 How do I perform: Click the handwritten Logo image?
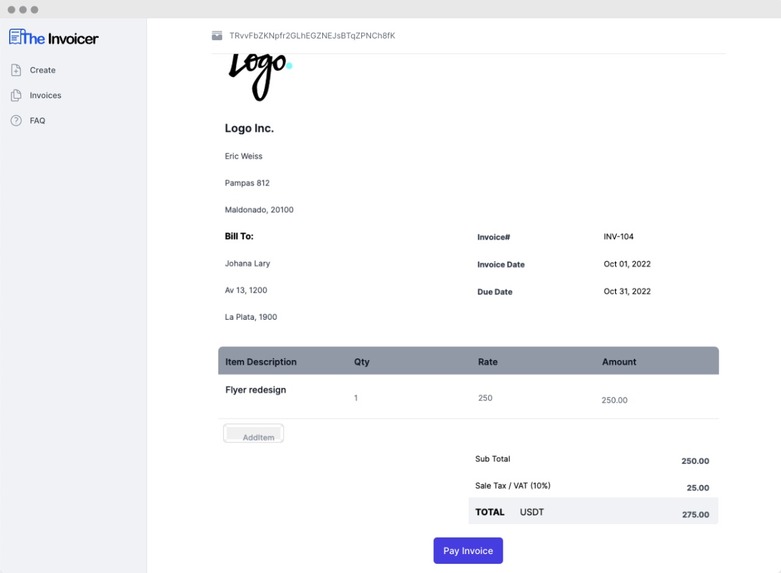260,77
